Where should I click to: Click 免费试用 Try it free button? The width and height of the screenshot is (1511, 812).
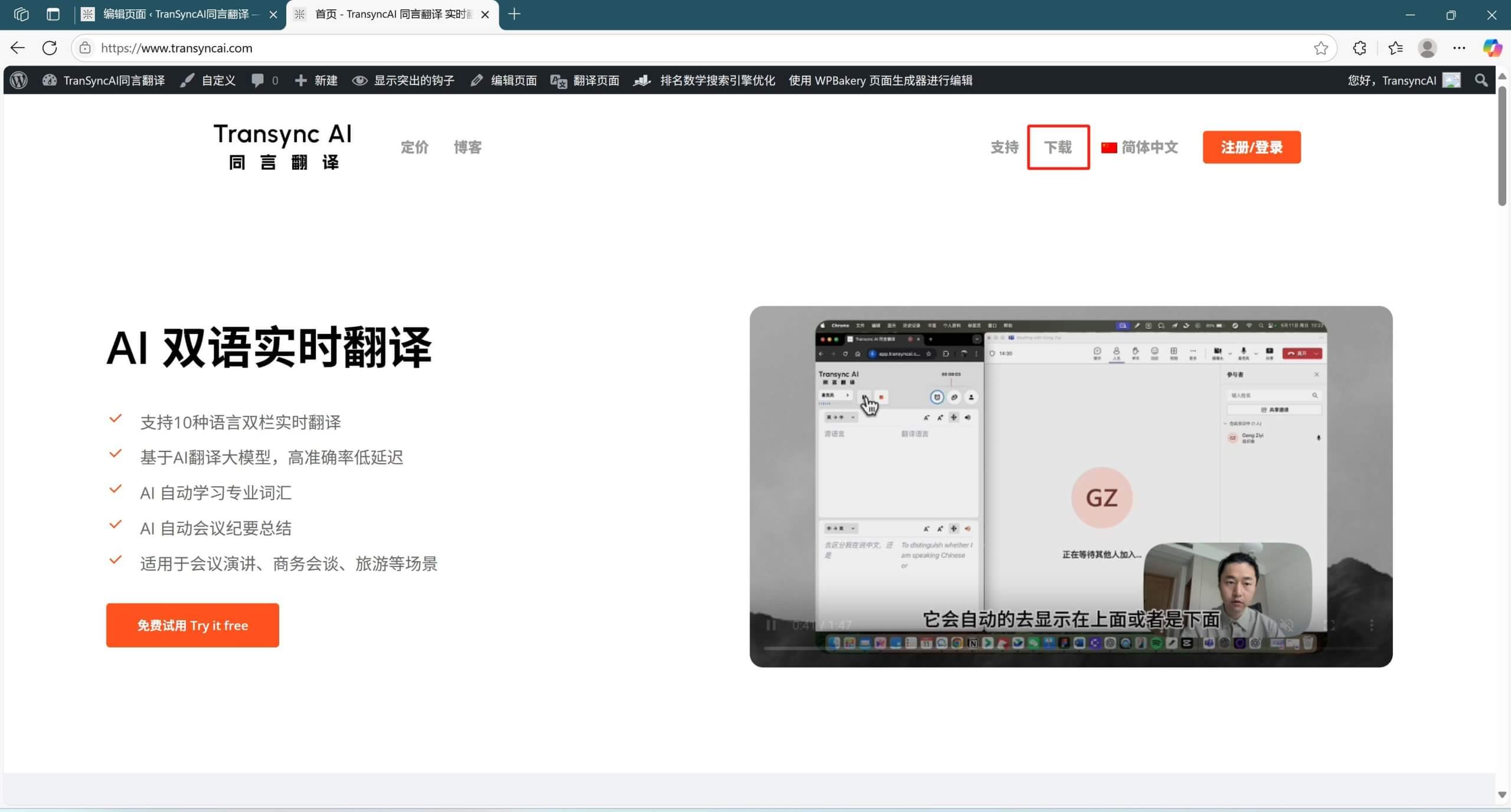pos(192,625)
